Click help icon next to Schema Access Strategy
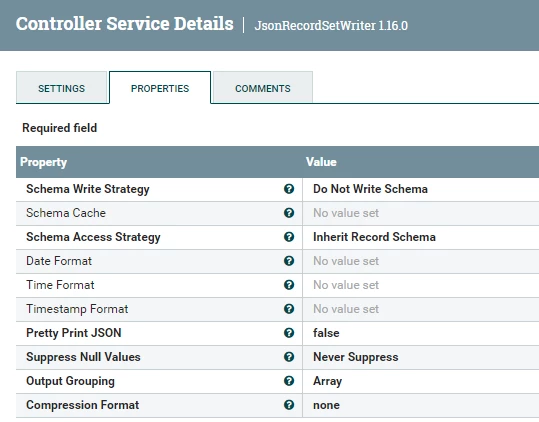539x422 pixels. (x=289, y=237)
